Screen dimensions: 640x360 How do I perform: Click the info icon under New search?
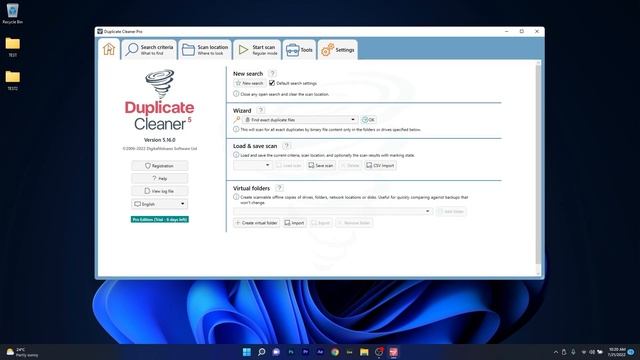236,94
